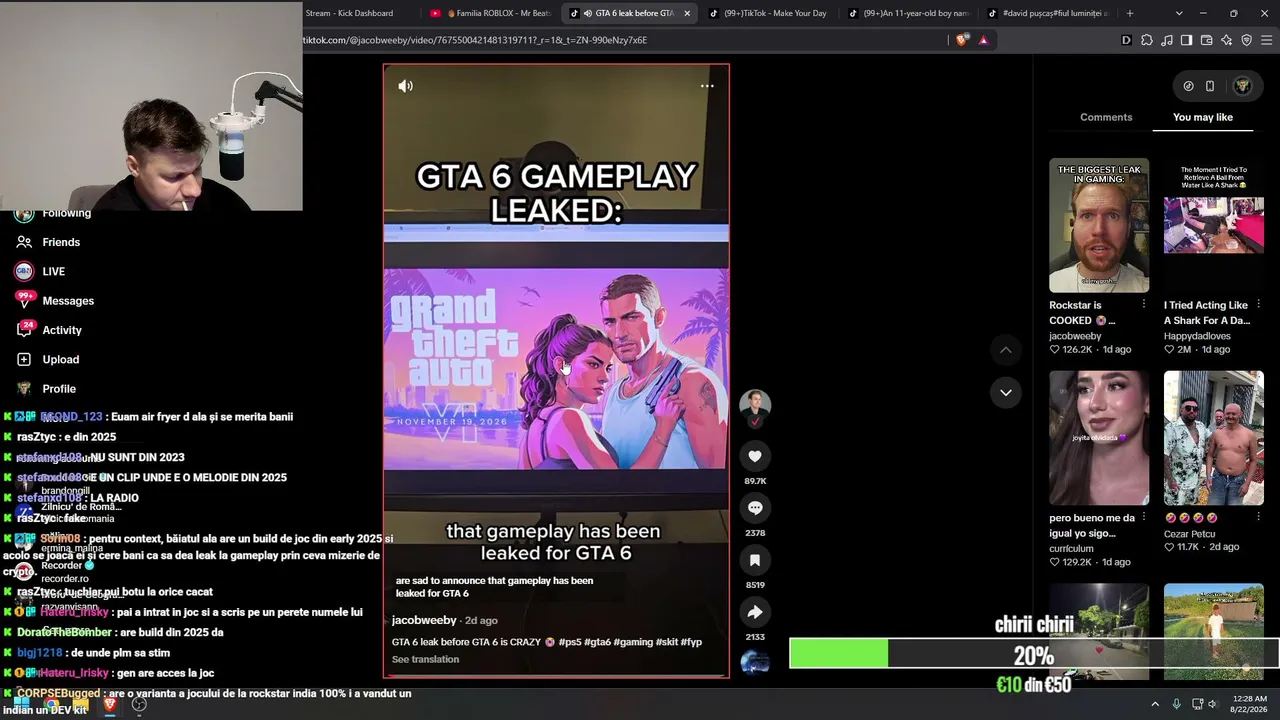Viewport: 1280px width, 720px height.
Task: Select the You may like tab
Action: click(1203, 117)
